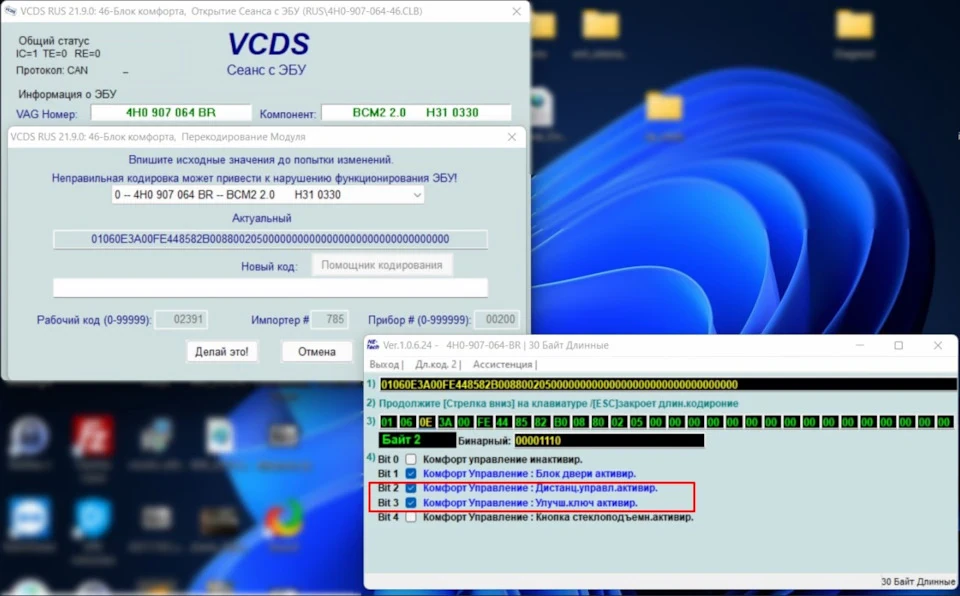Select byte cell 82
The width and height of the screenshot is (960, 596).
click(x=541, y=422)
